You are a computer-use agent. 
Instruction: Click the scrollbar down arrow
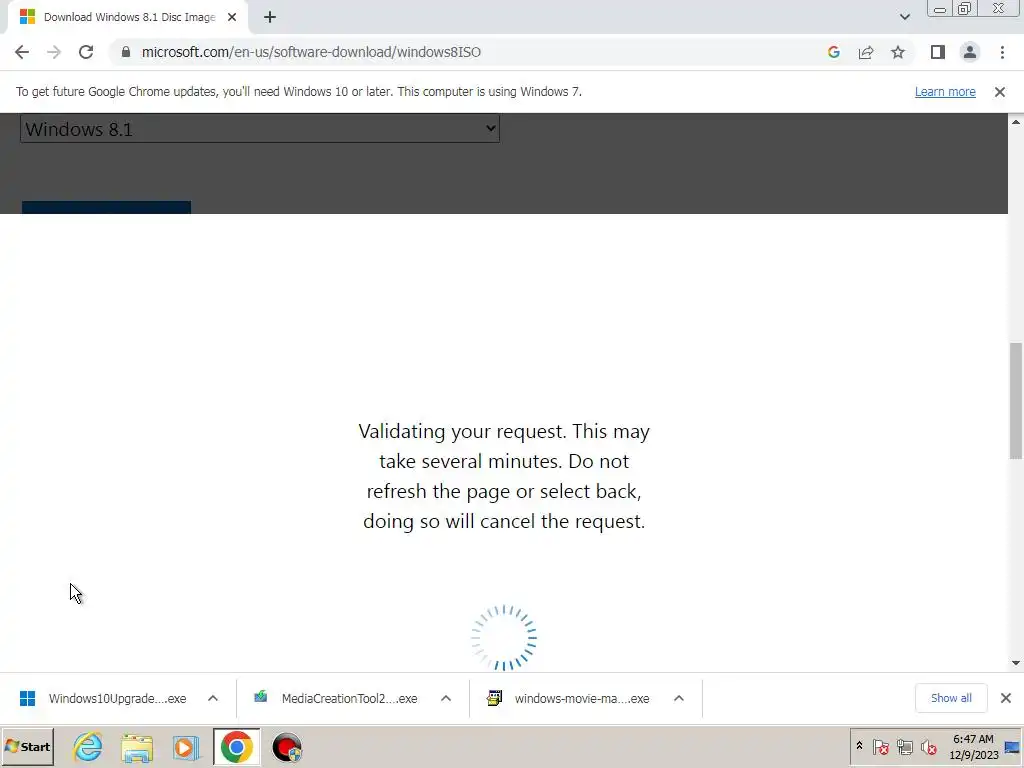(1016, 663)
